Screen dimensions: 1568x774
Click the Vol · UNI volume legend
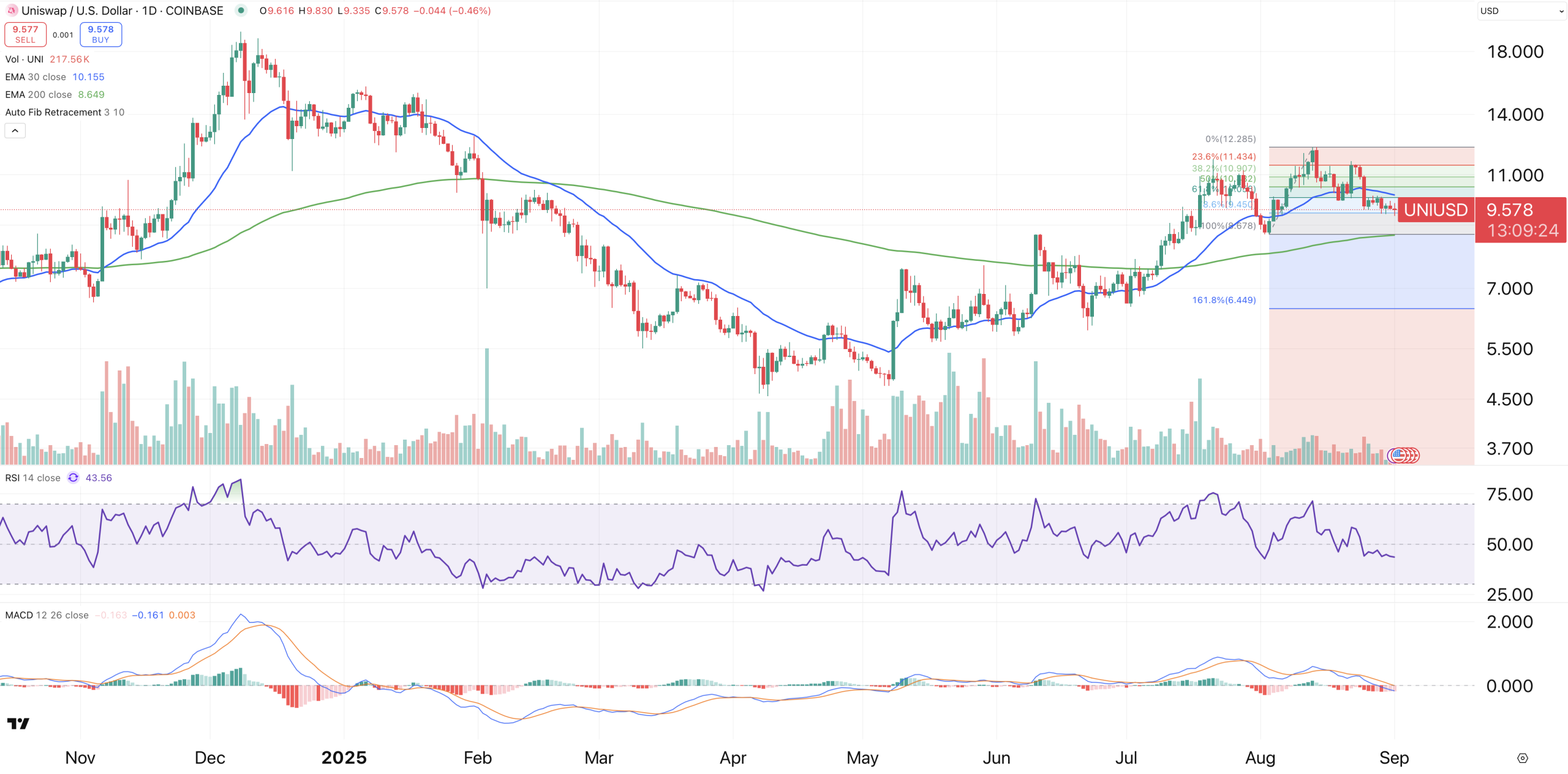click(24, 59)
